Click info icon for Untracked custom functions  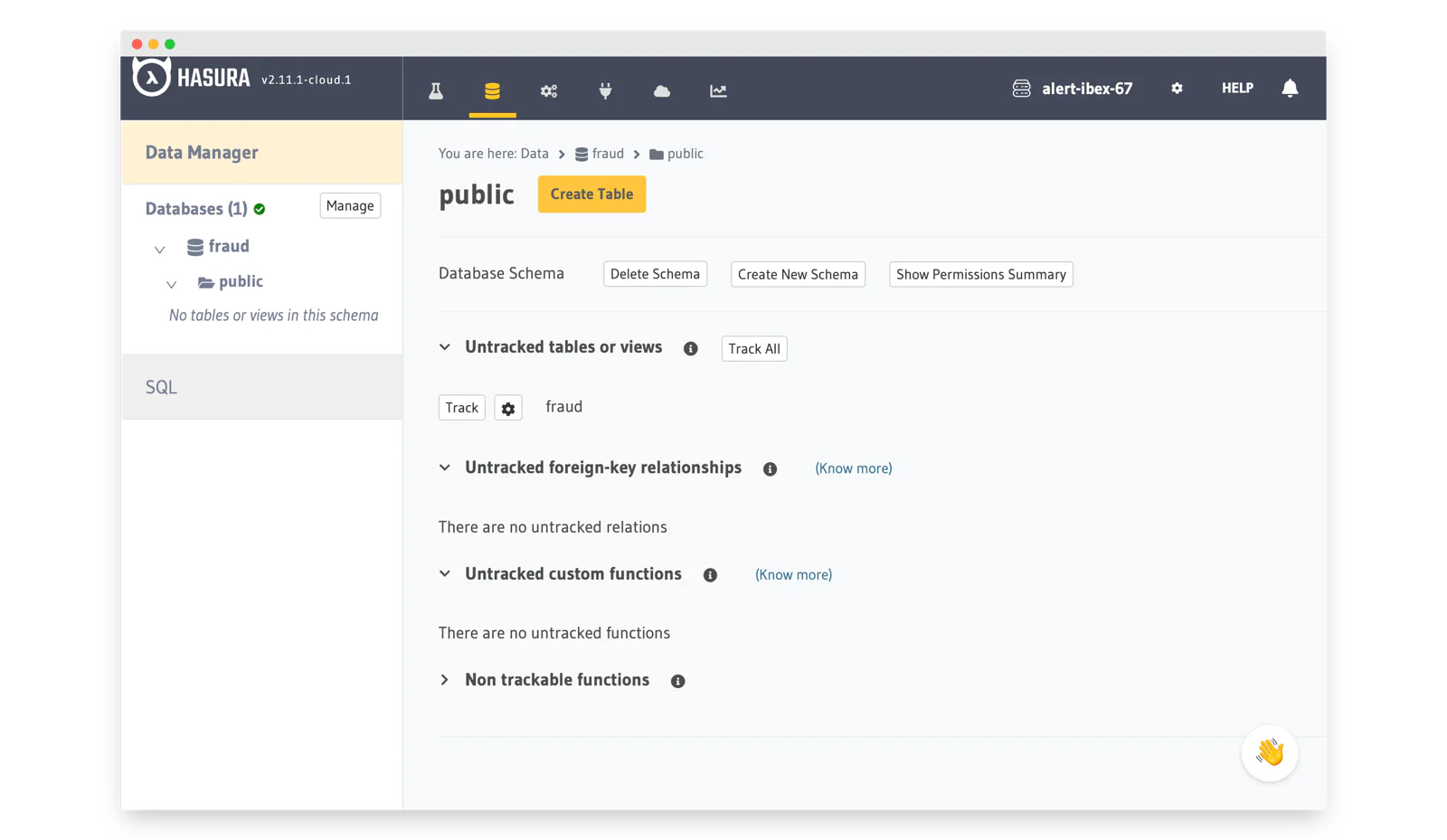[x=710, y=575]
